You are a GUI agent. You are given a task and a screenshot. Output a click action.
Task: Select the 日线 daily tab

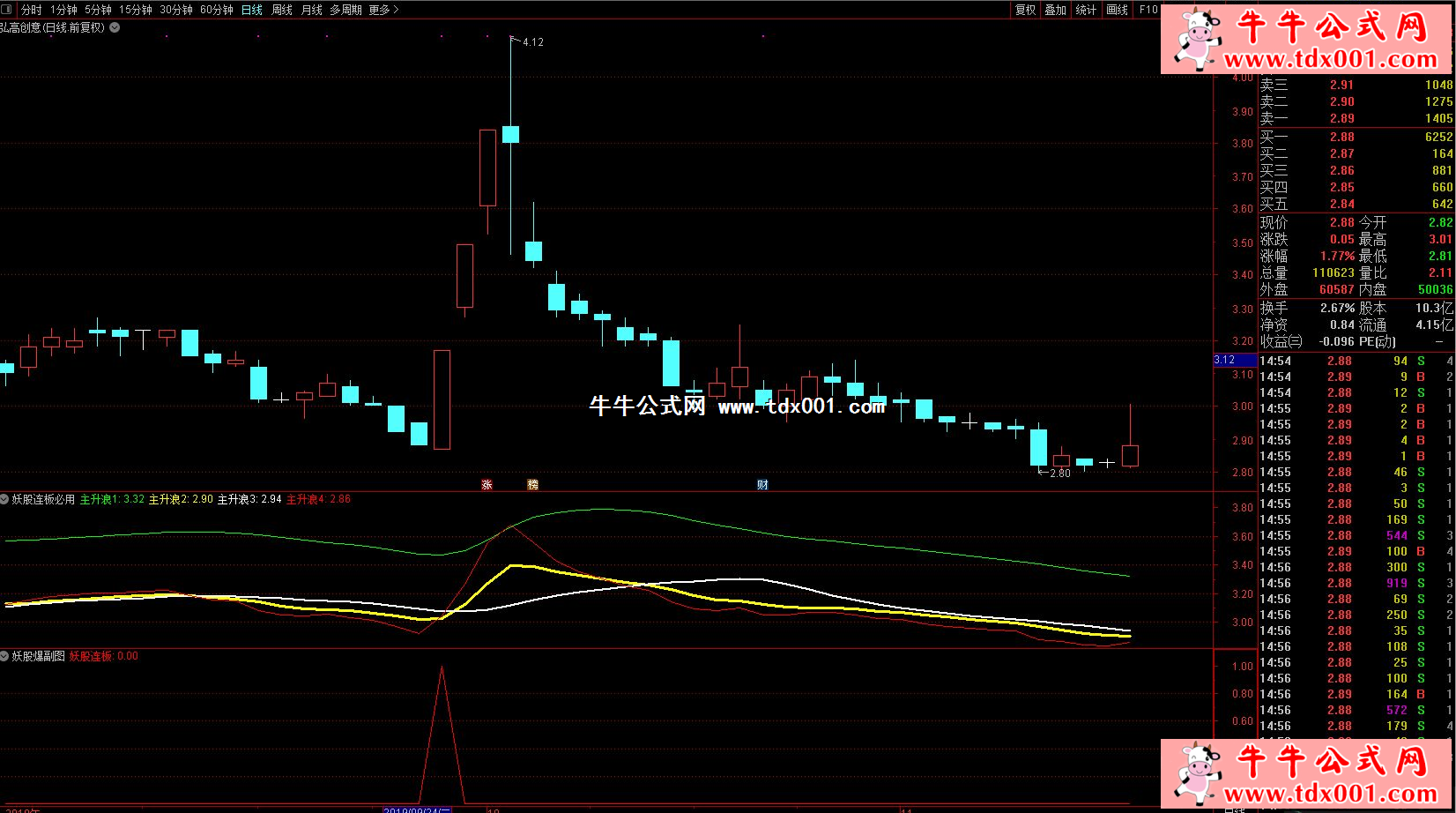pyautogui.click(x=252, y=10)
